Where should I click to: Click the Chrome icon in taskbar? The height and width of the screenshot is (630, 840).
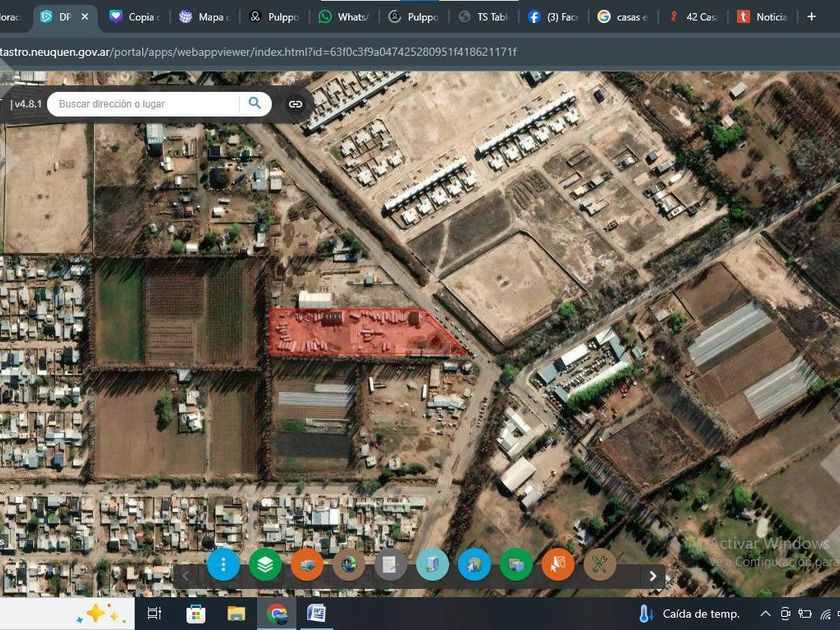coord(276,614)
